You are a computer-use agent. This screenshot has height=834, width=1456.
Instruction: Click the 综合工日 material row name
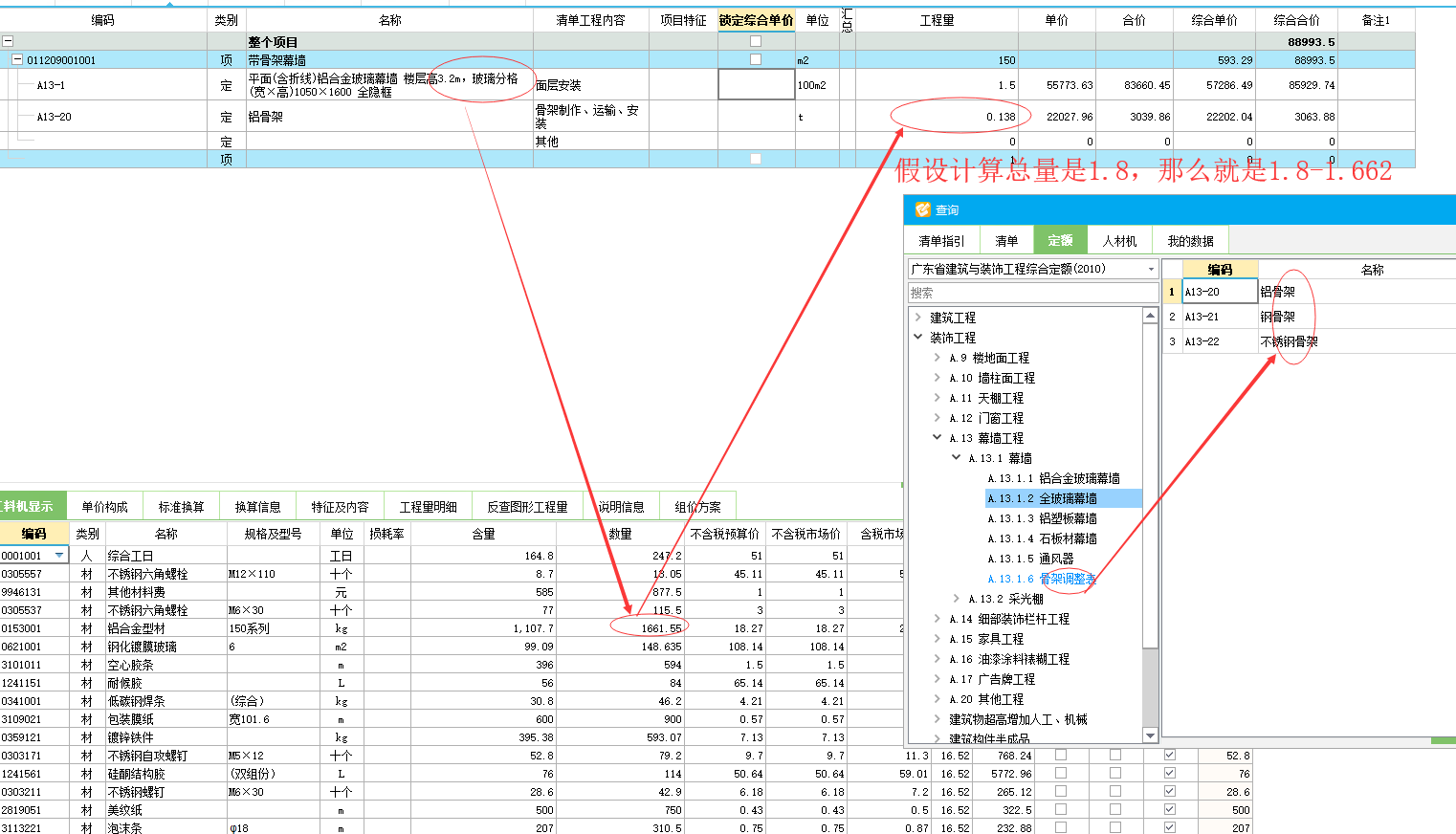pos(131,556)
